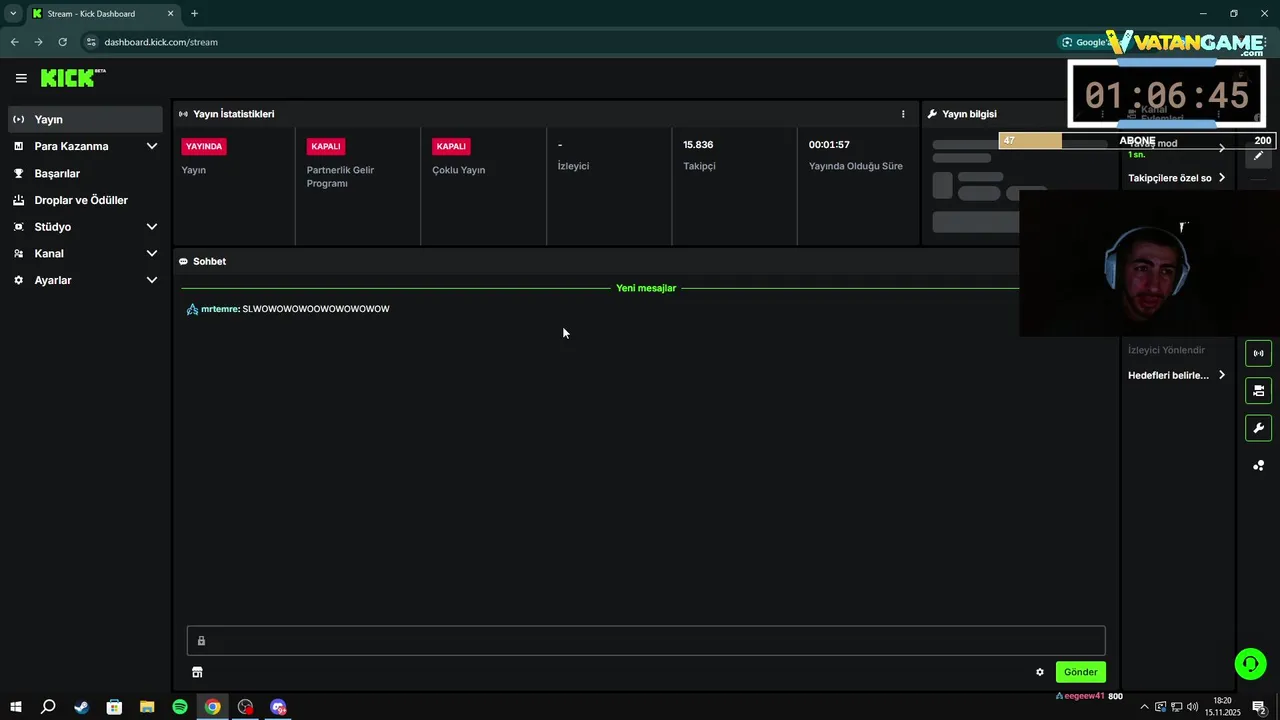
Task: Click the Yayın bilgisi wrench icon
Action: point(932,114)
